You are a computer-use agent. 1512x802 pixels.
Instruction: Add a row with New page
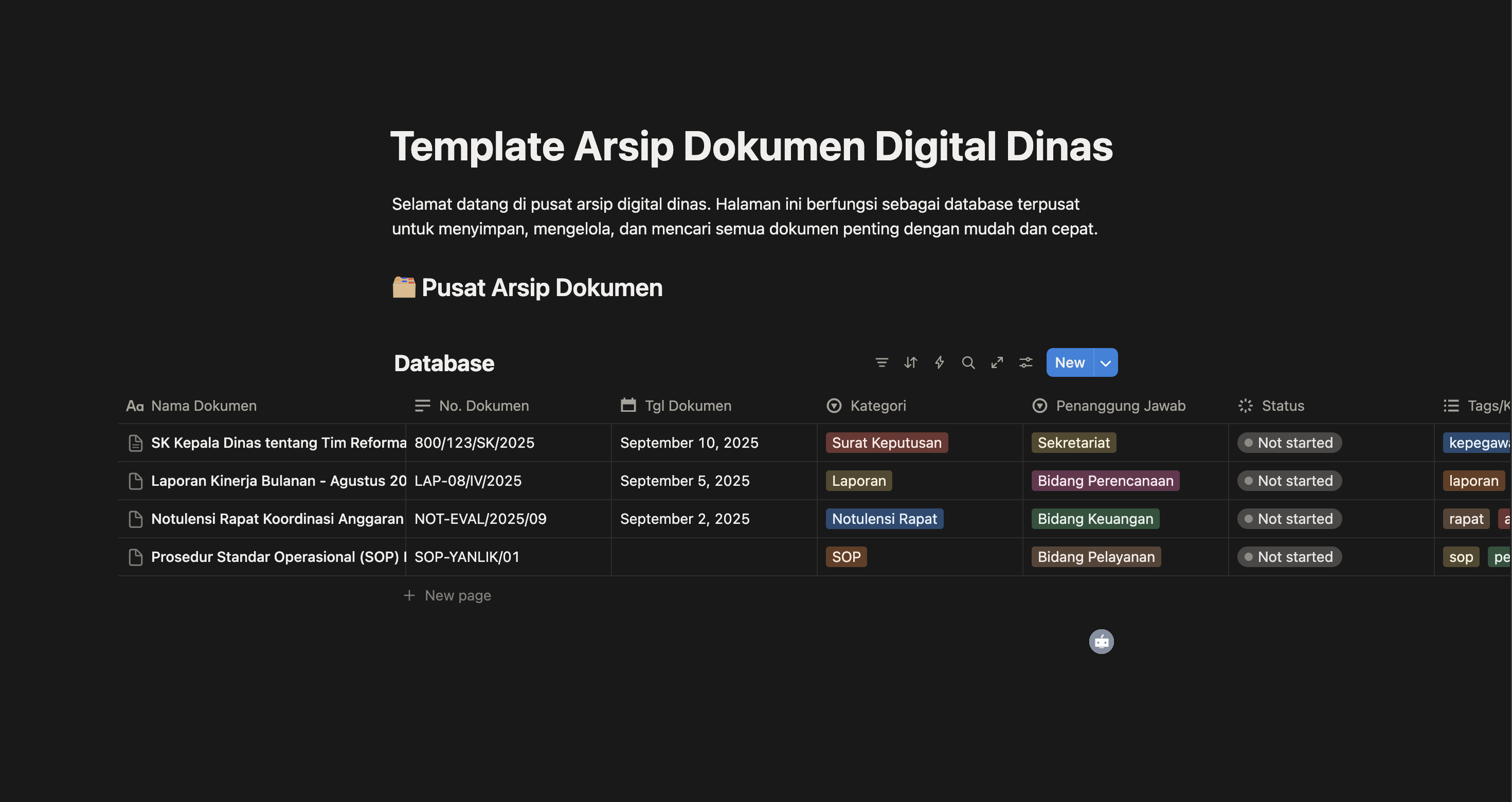(457, 595)
